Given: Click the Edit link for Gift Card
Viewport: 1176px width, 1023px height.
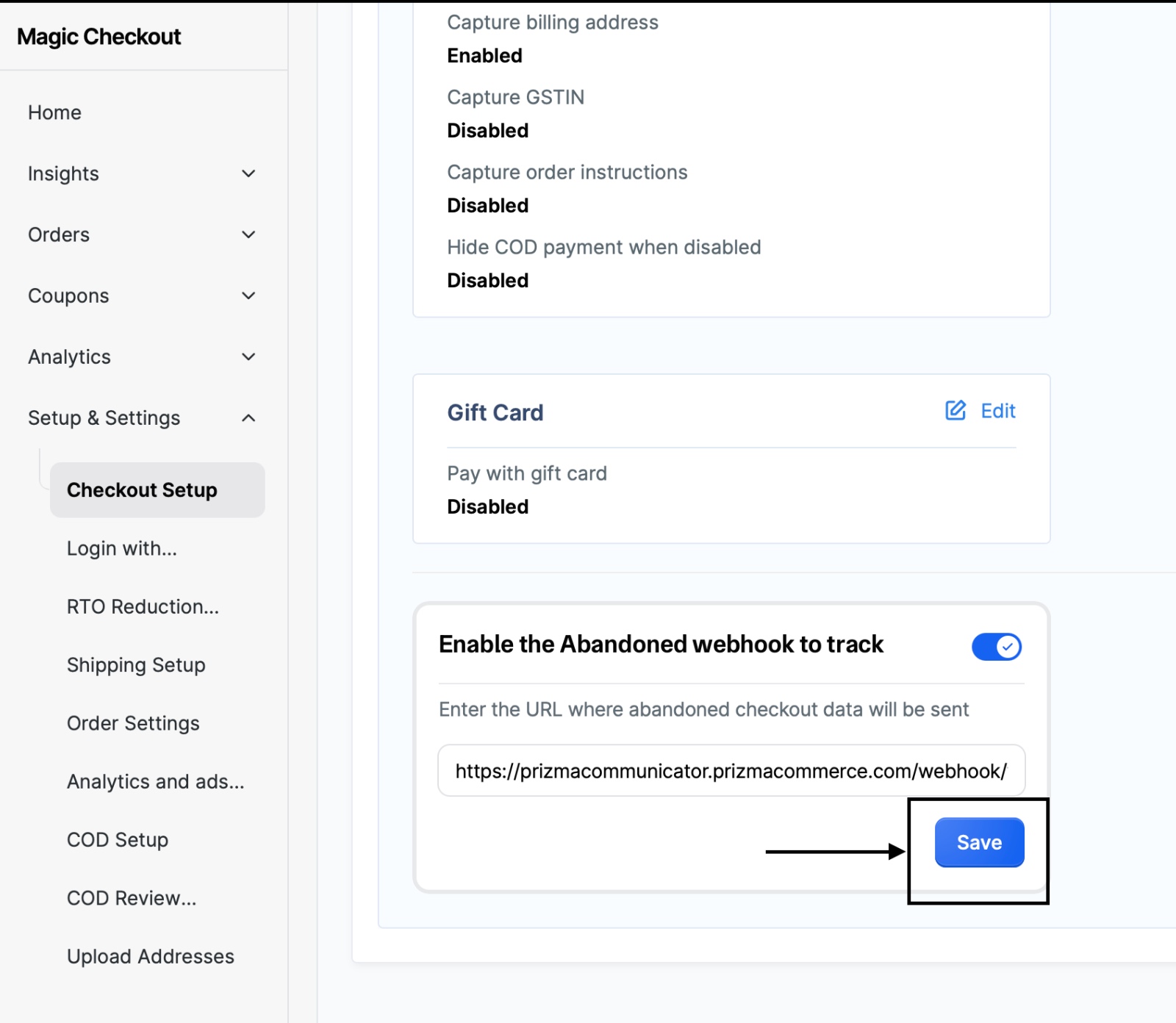Looking at the screenshot, I should coord(997,411).
